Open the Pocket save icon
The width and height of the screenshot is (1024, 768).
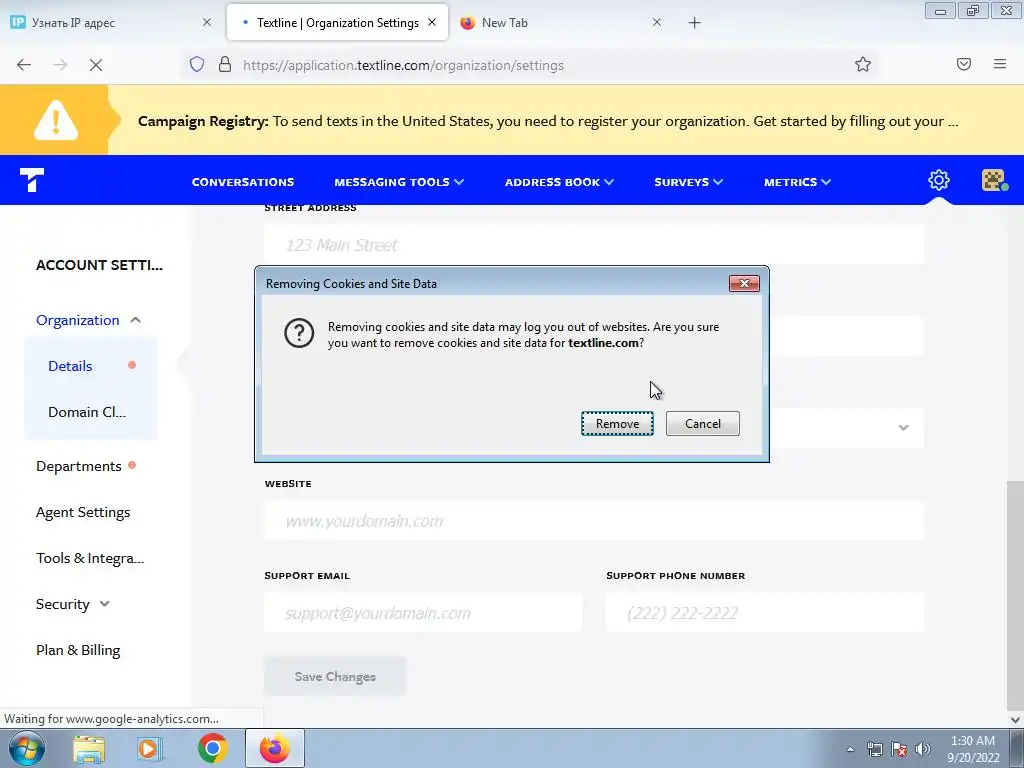coord(964,64)
